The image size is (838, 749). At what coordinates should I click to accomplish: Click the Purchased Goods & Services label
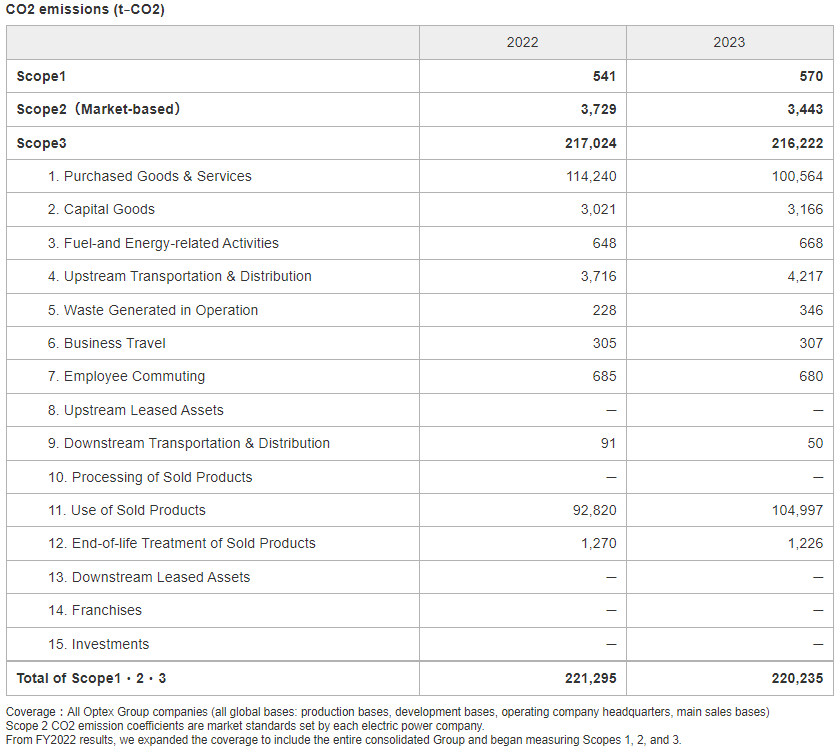[150, 176]
